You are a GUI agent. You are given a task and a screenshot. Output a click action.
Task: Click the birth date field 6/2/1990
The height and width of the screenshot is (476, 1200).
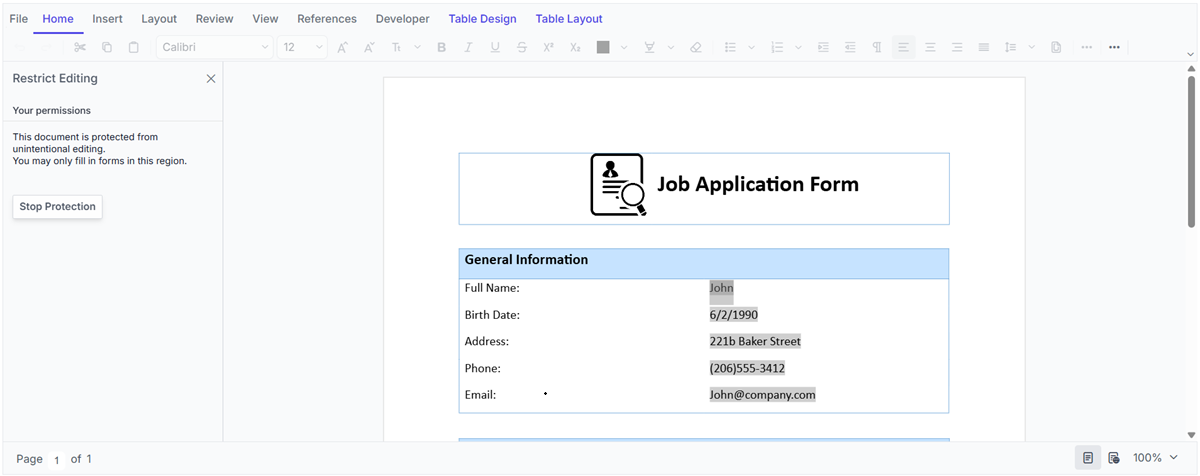point(733,315)
